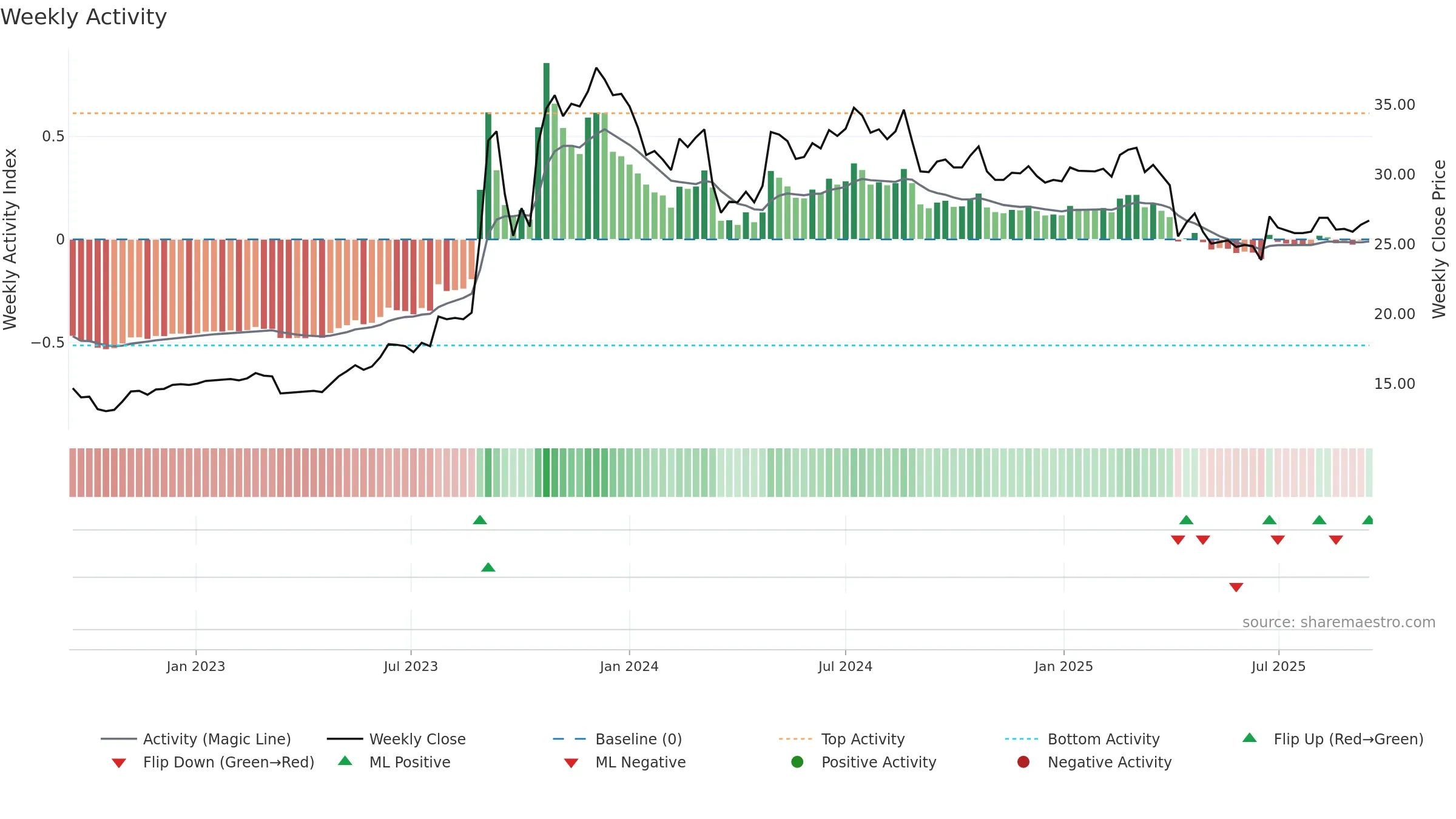Click the green ML Positive marker after Jul 2023

tap(488, 567)
